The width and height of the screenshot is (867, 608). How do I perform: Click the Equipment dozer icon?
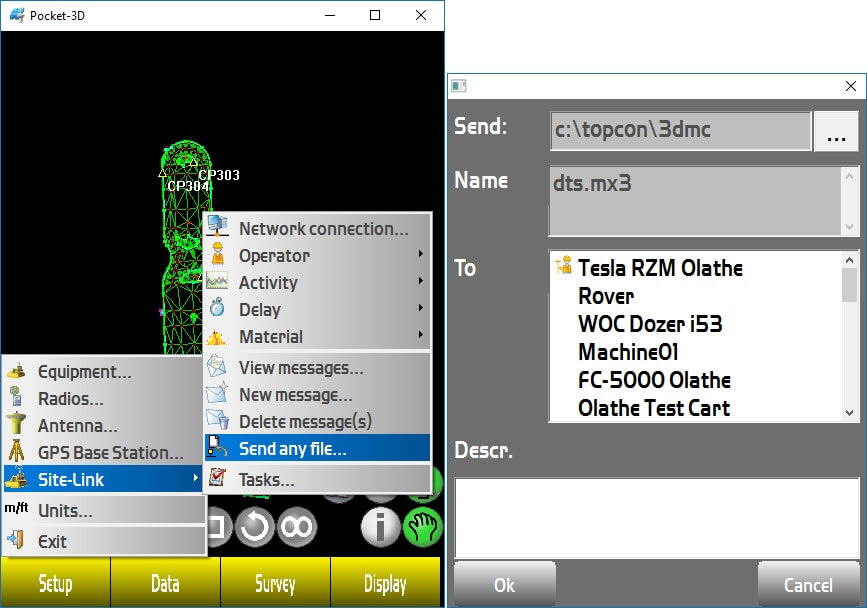16,371
